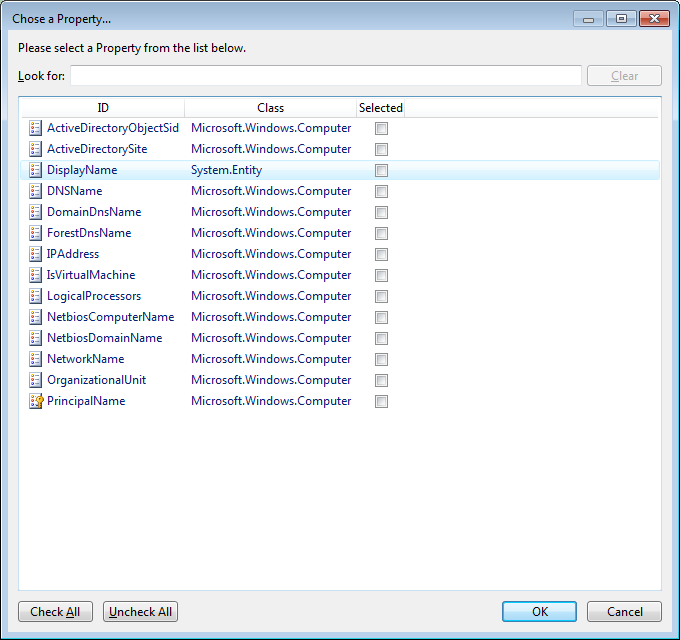Screen dimensions: 680x640
Task: Click the property icon beside NetbiosComputerName
Action: click(35, 317)
